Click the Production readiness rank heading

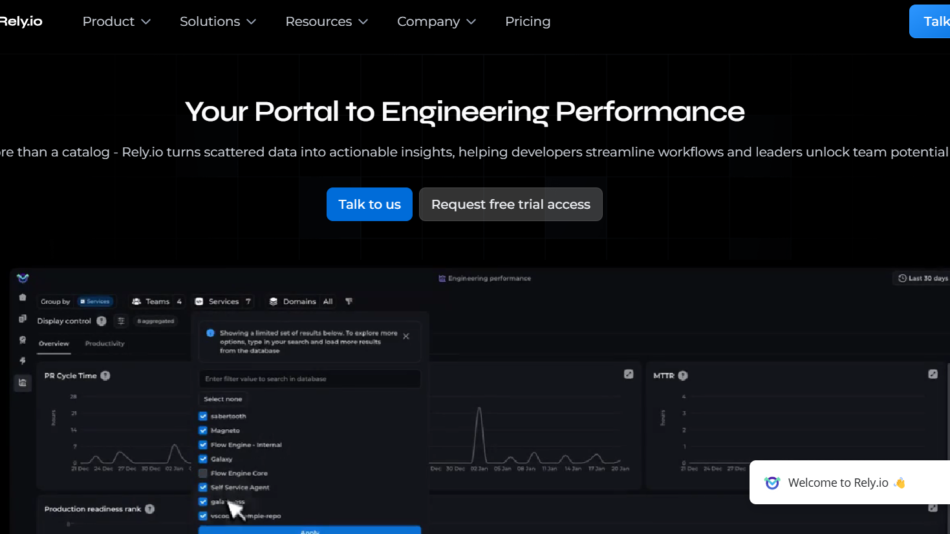[93, 509]
